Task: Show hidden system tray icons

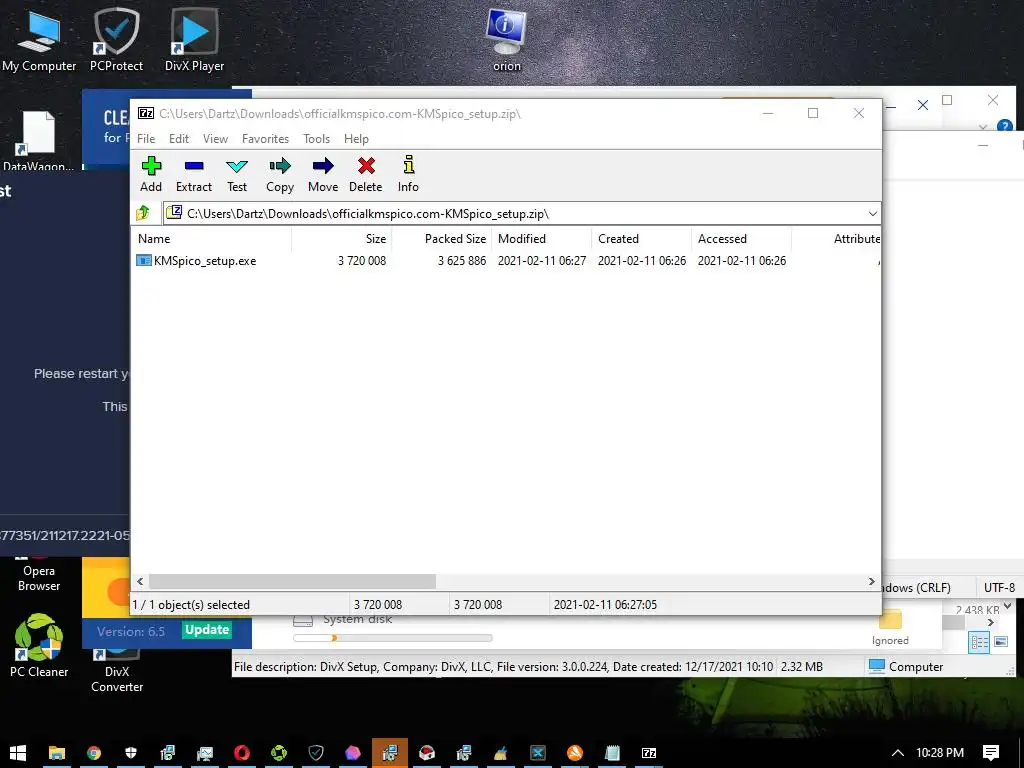Action: pyautogui.click(x=898, y=753)
